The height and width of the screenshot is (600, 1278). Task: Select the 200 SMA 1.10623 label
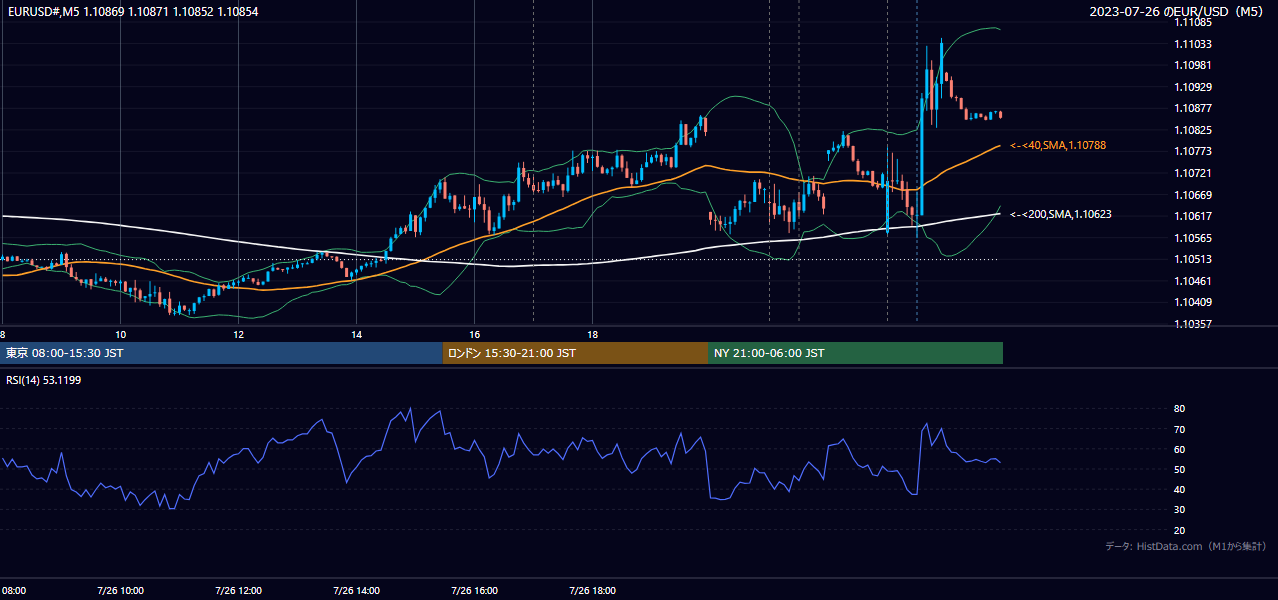point(1061,214)
